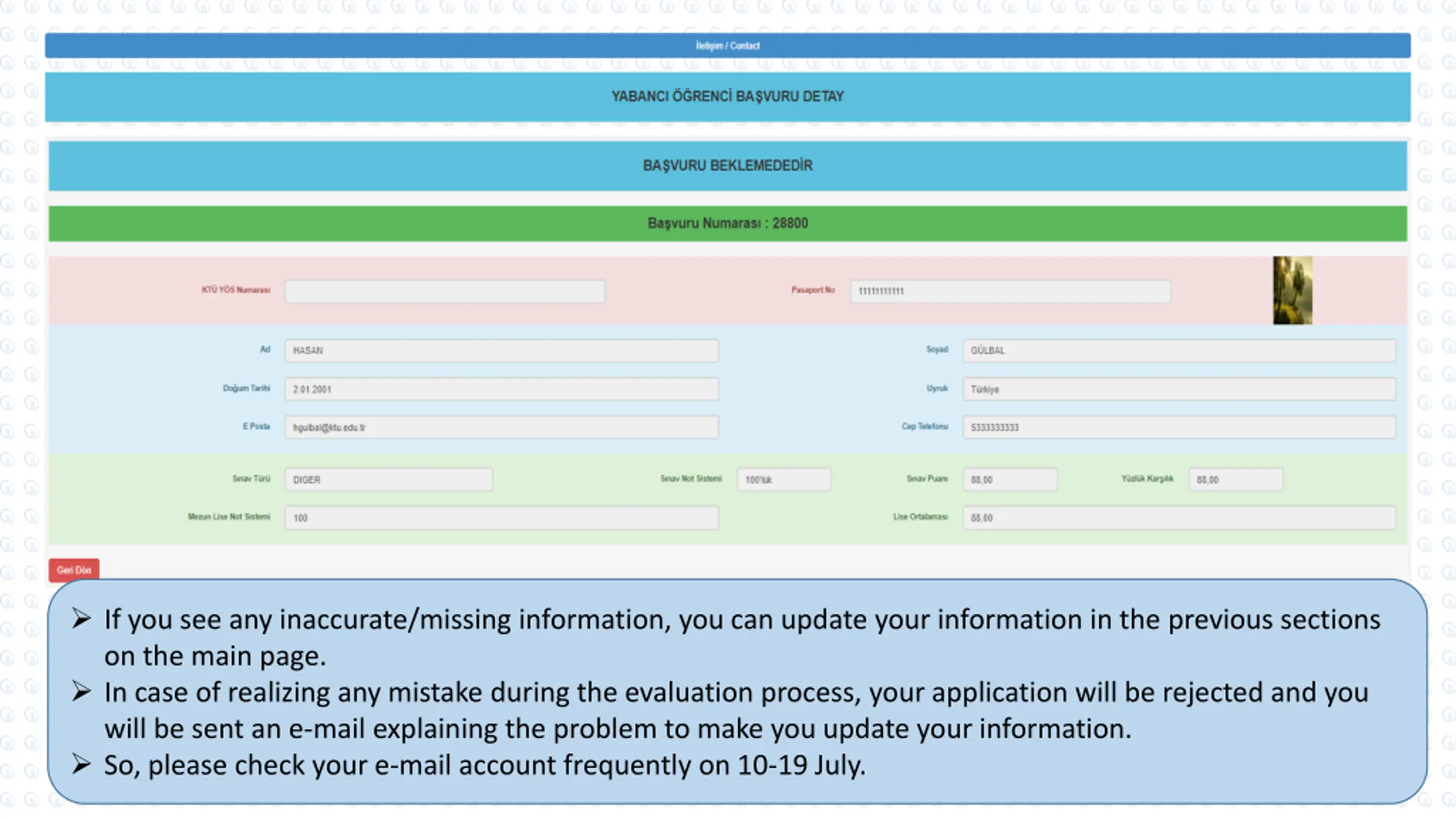Click the Doğum Tarihi field
Image resolution: width=1456 pixels, height=819 pixels.
point(502,389)
